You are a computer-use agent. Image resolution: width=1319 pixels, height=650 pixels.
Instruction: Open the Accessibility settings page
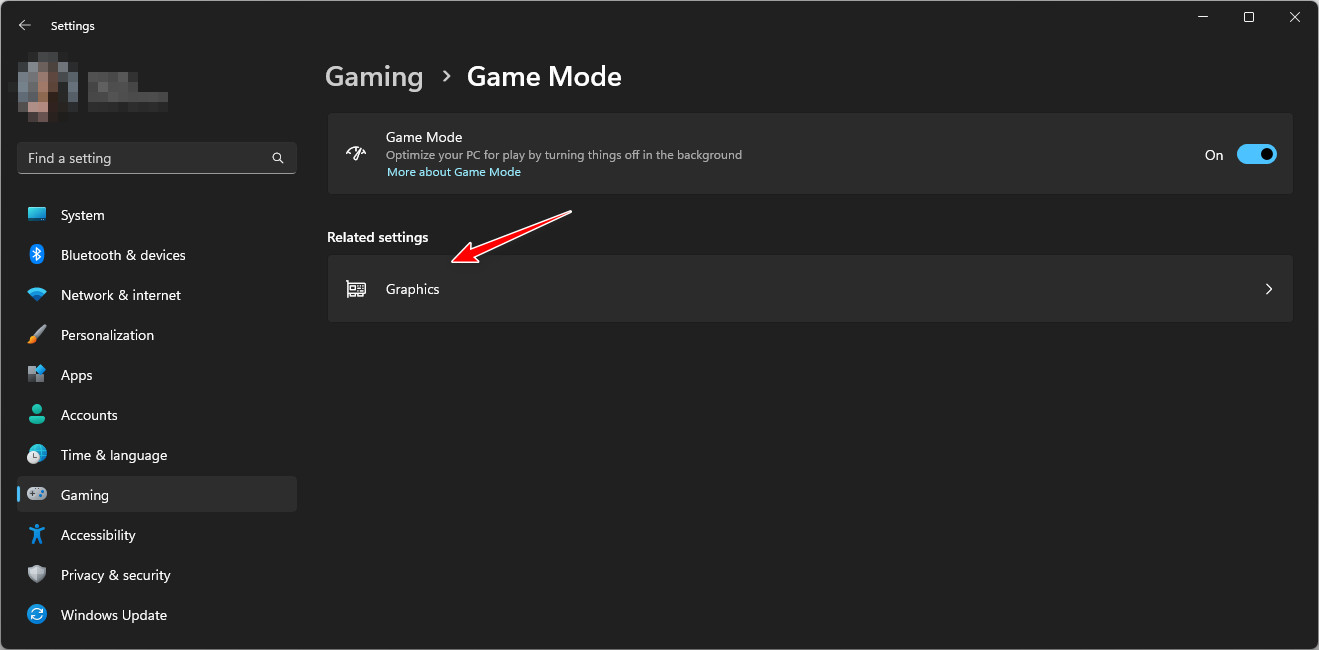click(x=98, y=535)
